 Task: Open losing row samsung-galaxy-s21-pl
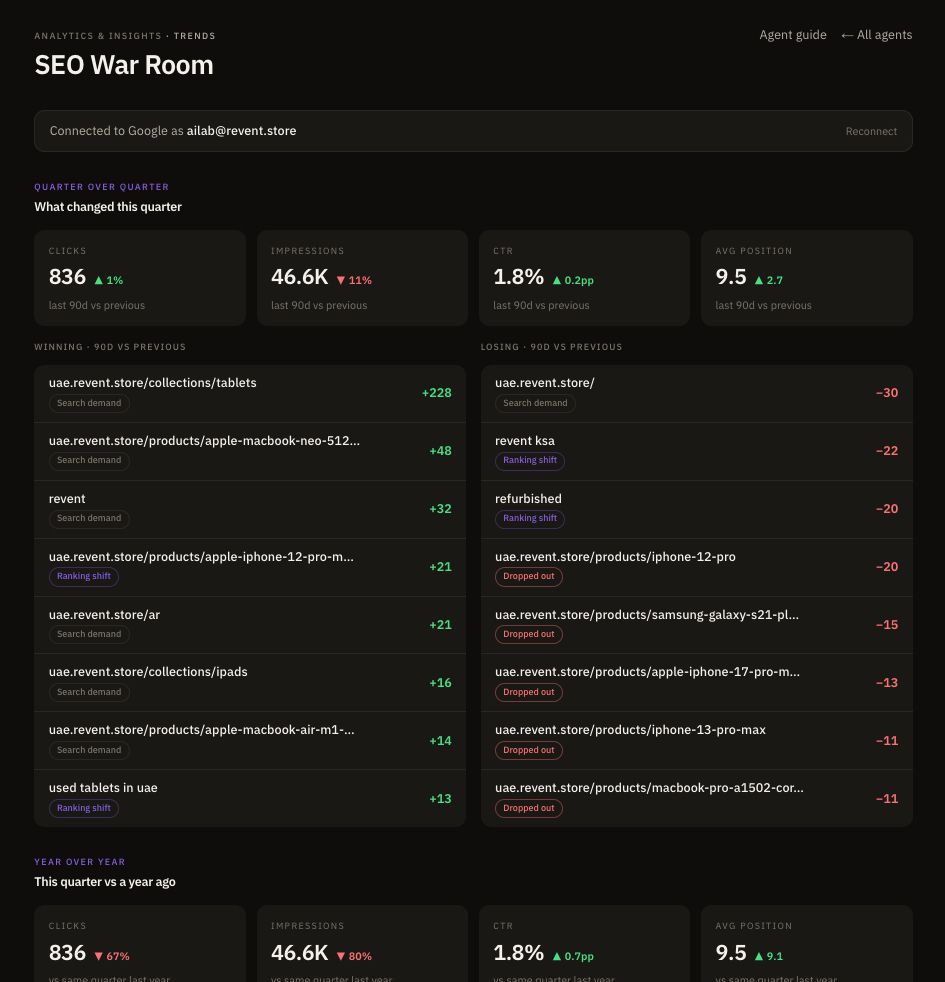[x=696, y=625]
